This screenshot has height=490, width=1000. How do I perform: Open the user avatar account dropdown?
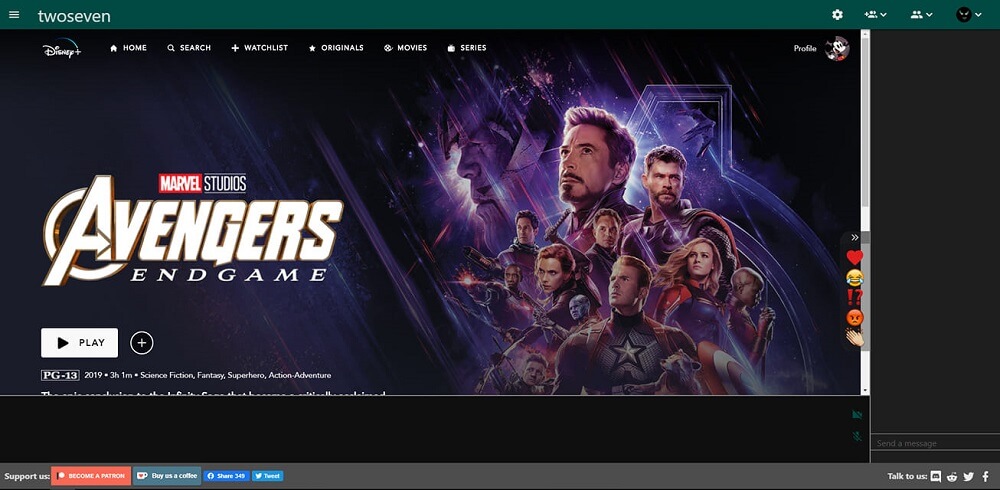click(x=968, y=15)
